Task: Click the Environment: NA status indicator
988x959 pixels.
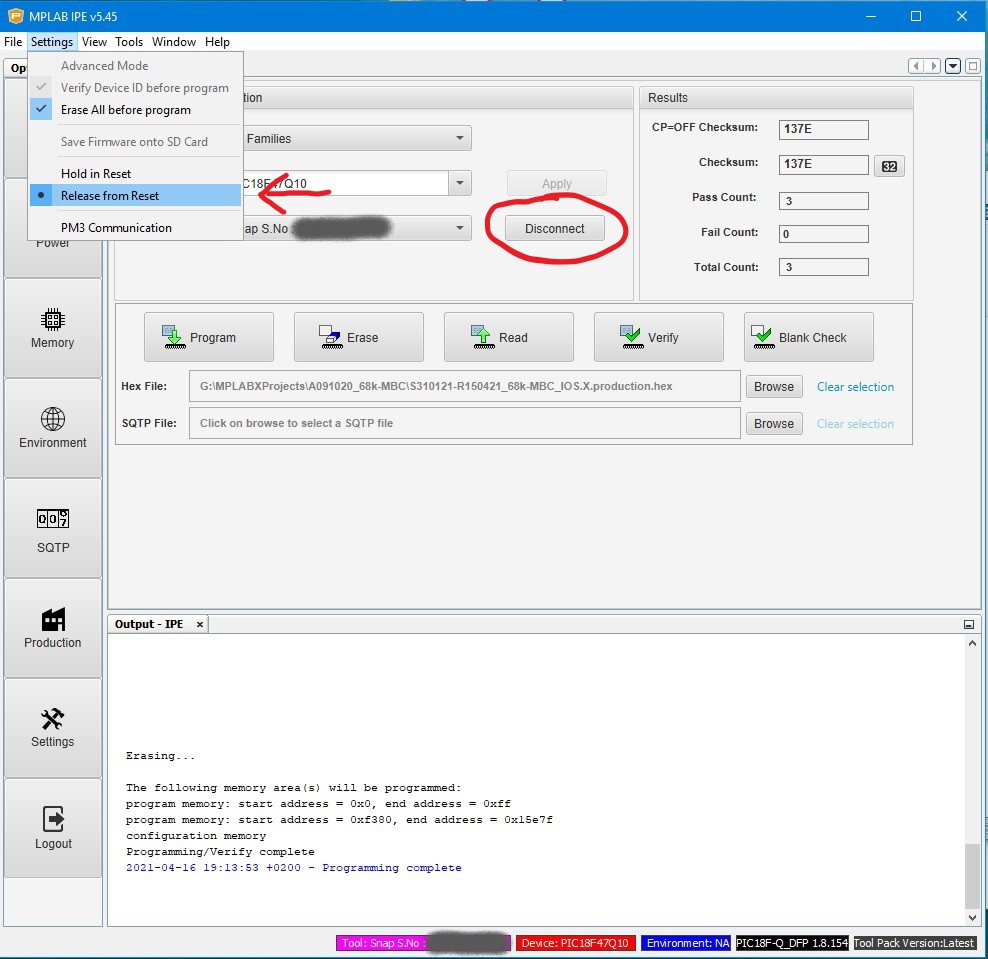Action: click(x=687, y=943)
